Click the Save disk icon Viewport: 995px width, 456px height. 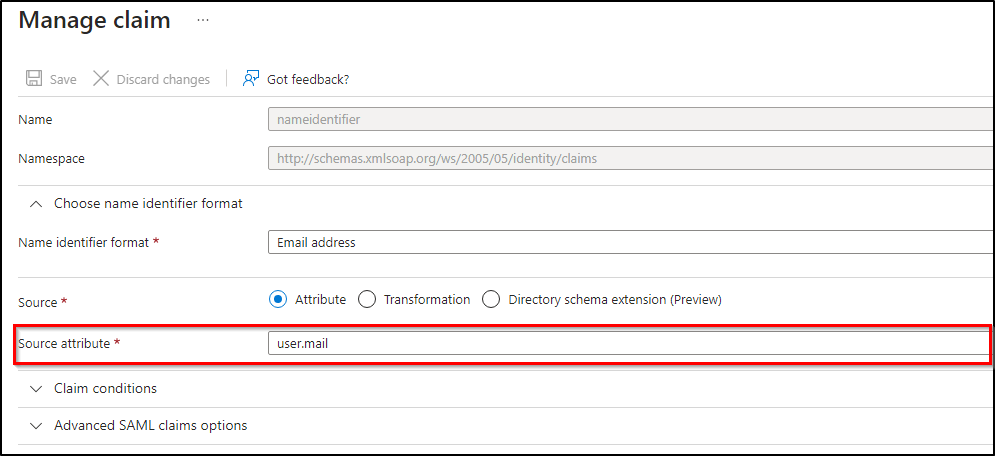point(34,79)
